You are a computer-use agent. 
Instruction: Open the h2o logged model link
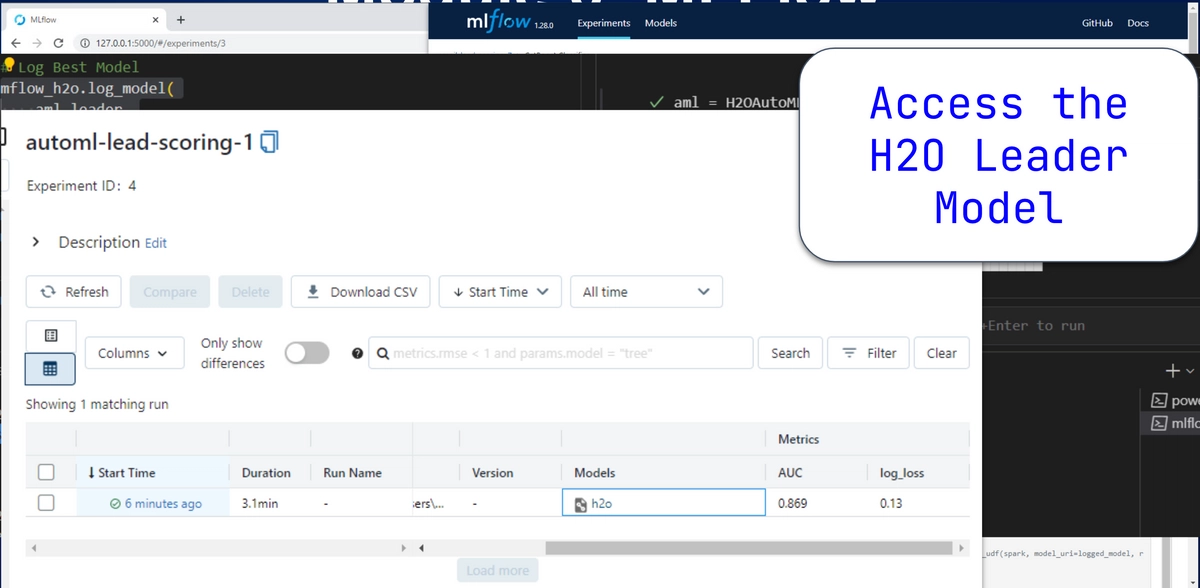click(x=601, y=504)
